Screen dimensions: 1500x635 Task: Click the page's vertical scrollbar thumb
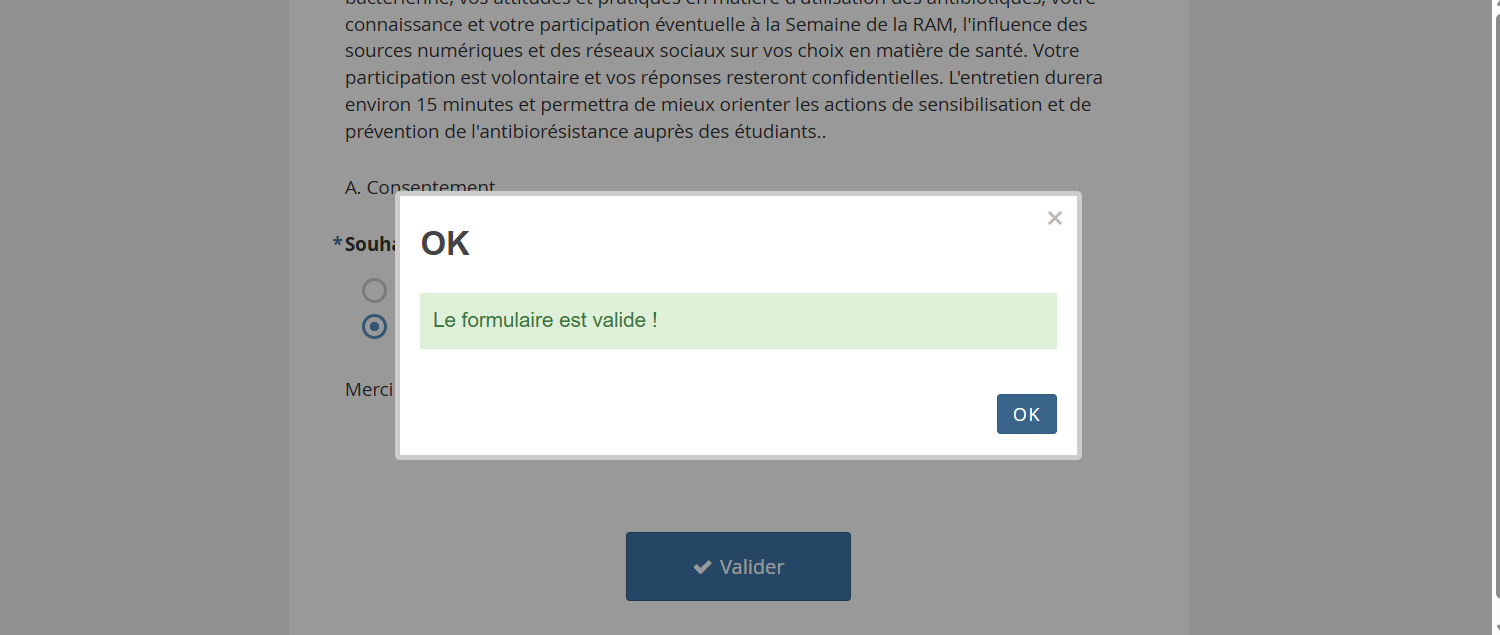pos(1495,300)
